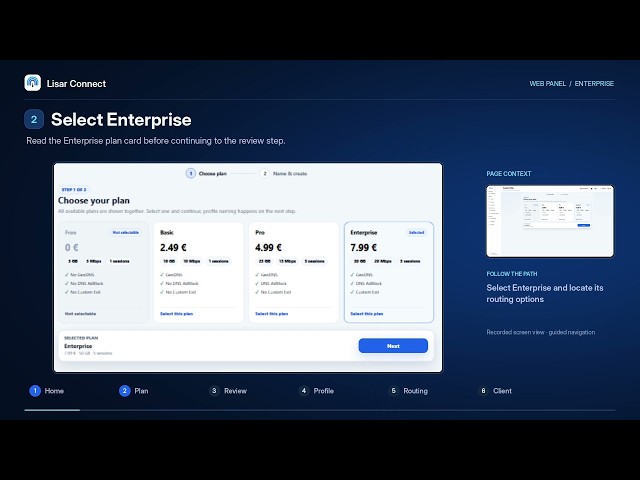This screenshot has width=640, height=480.
Task: Click the GeoDNS check mark on Enterprise card
Action: 352,275
